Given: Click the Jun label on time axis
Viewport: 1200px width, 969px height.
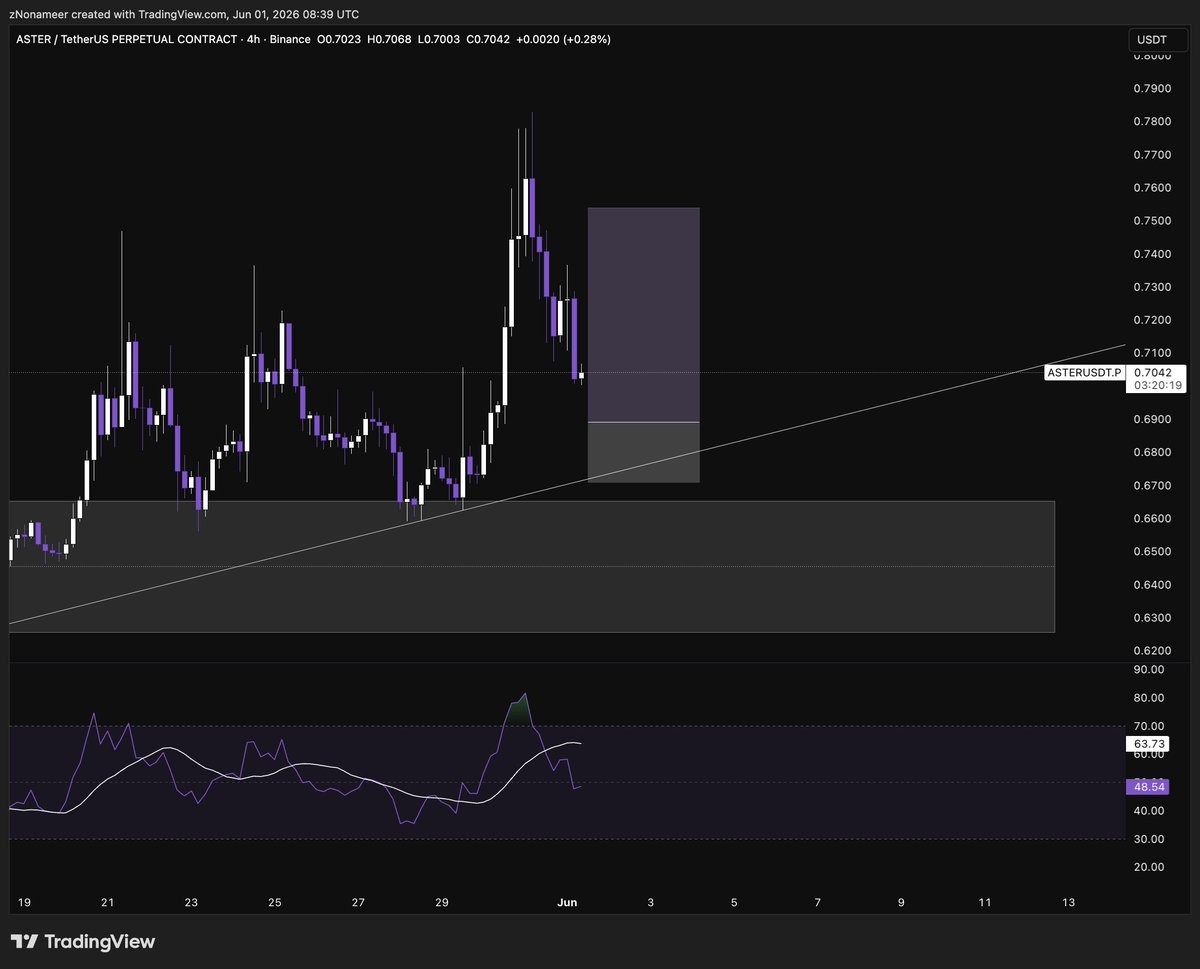Looking at the screenshot, I should [567, 902].
